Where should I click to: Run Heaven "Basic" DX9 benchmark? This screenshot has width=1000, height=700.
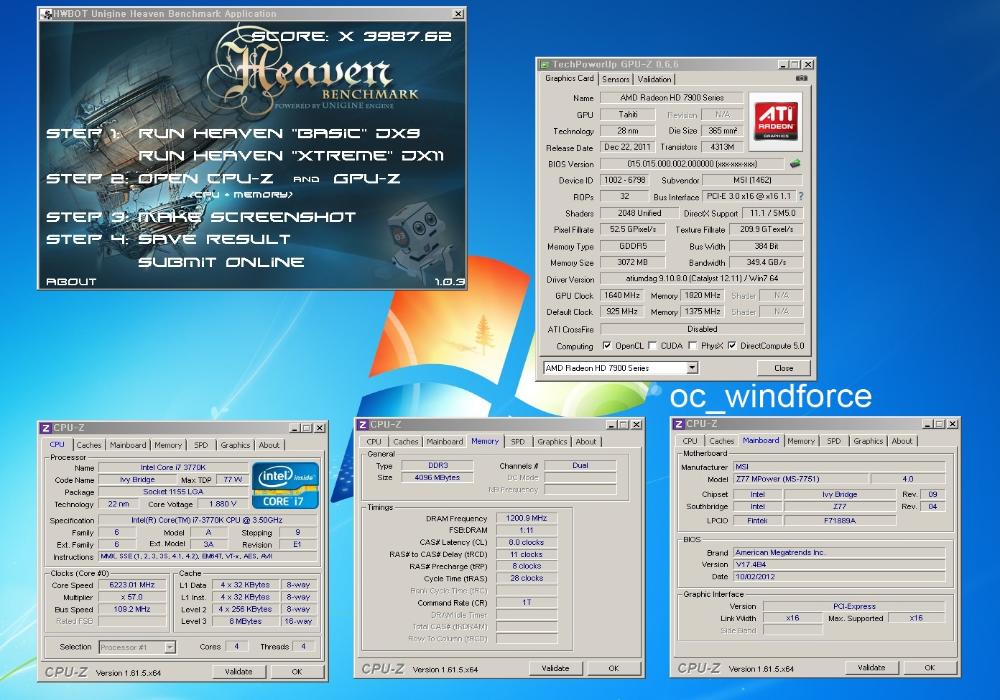279,133
